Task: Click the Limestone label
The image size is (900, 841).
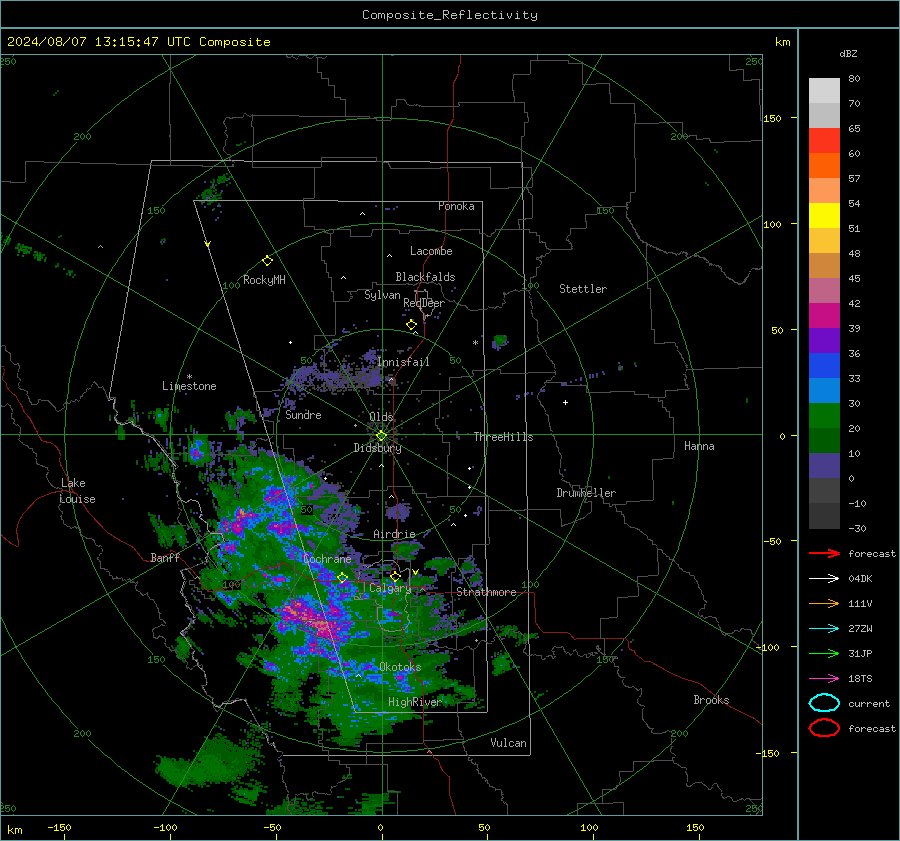Action: 189,386
